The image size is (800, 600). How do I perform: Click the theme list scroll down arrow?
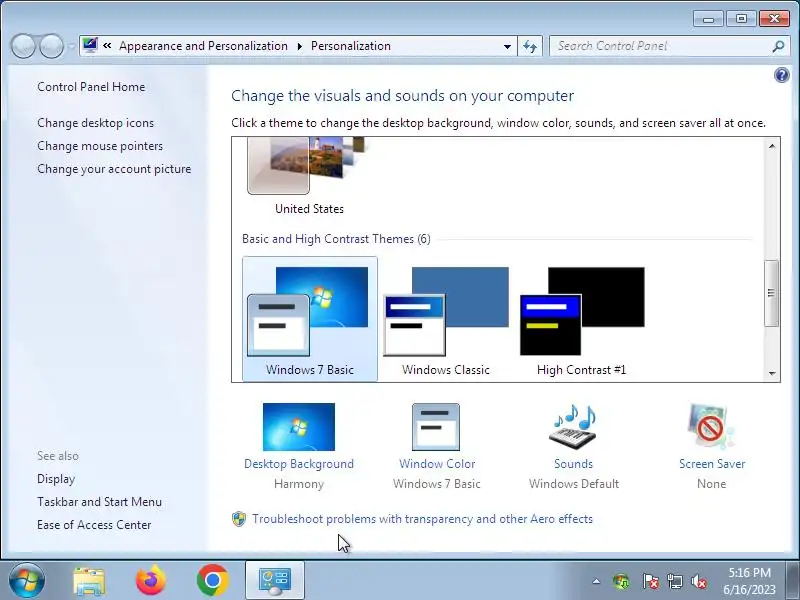pyautogui.click(x=771, y=373)
